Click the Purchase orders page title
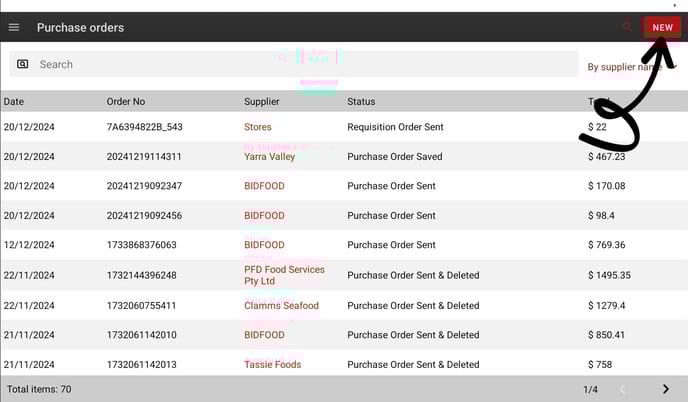 point(80,27)
